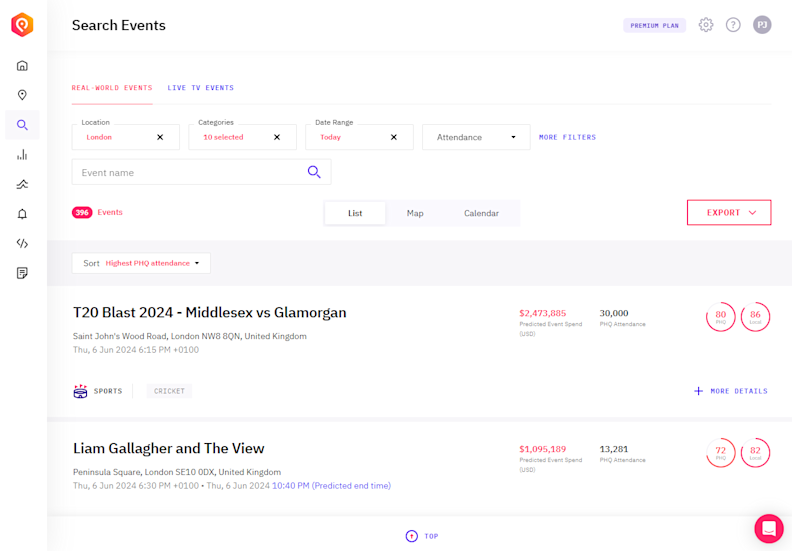Screen dimensions: 792x551
Task: Clear the Today date range filter
Action: tap(394, 137)
